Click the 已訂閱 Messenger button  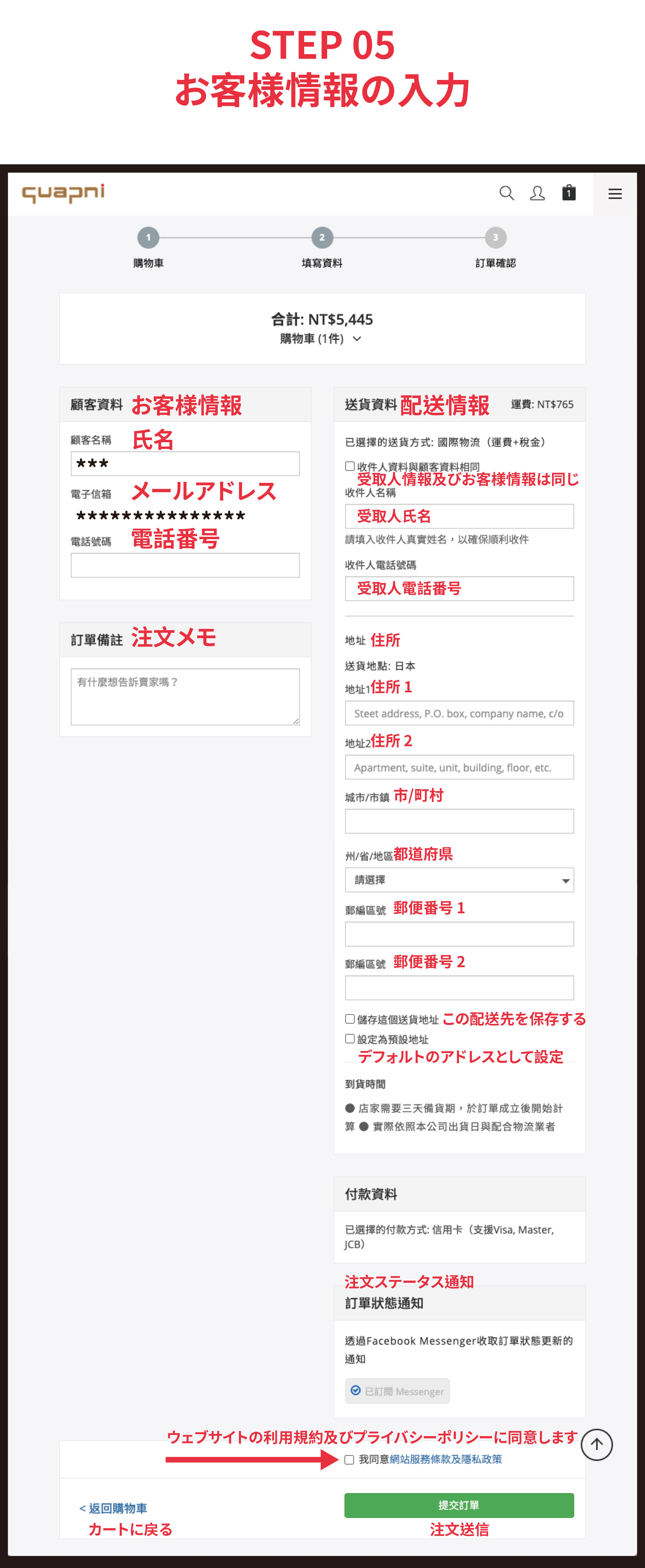[x=397, y=1391]
